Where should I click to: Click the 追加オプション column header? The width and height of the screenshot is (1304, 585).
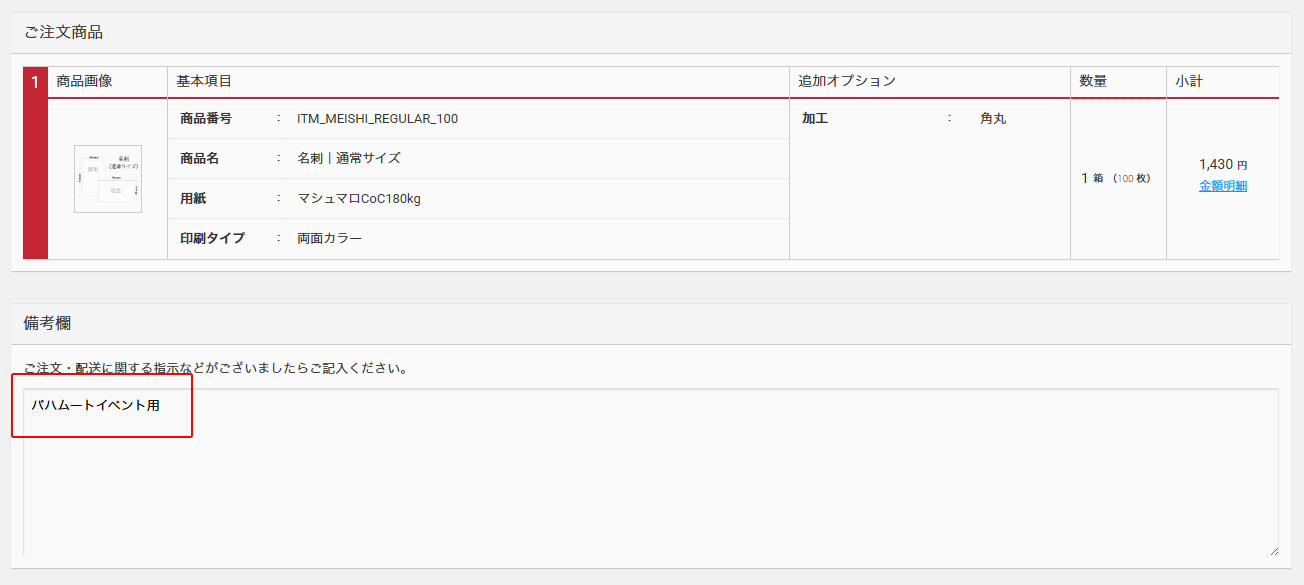(x=847, y=81)
